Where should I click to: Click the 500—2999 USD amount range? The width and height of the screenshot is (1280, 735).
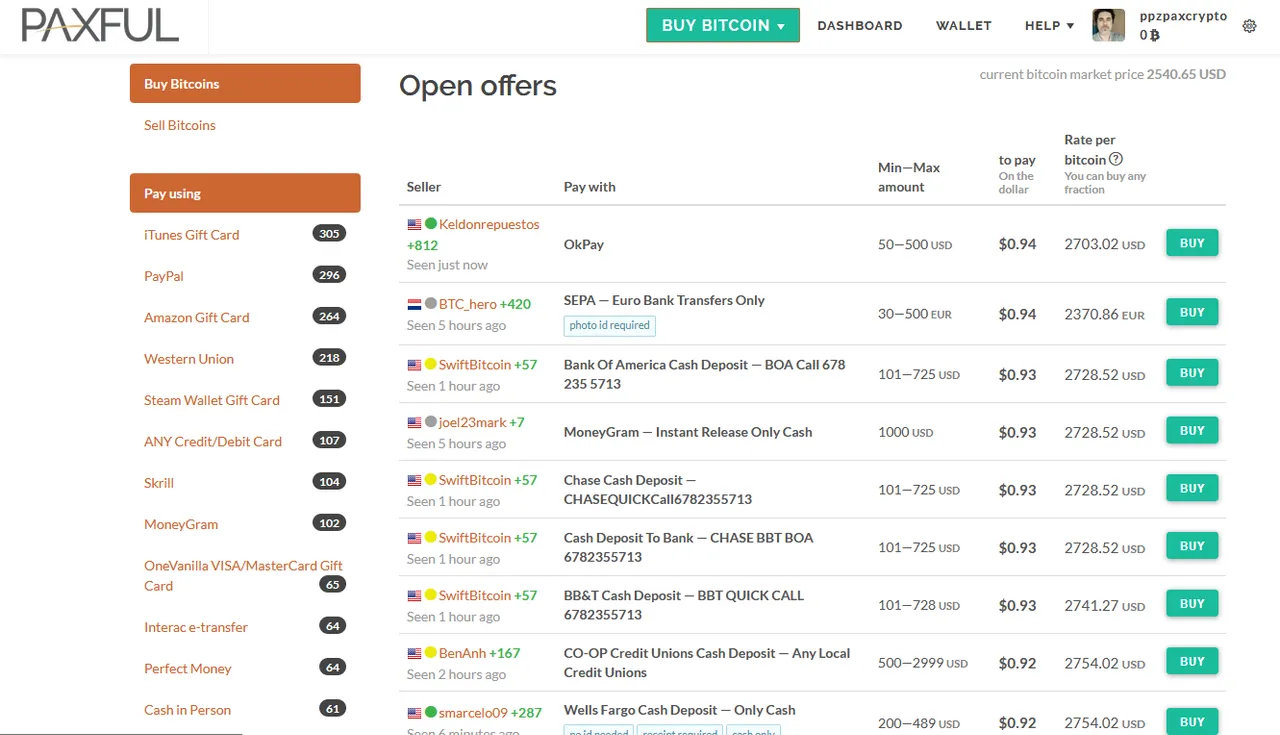pos(923,662)
